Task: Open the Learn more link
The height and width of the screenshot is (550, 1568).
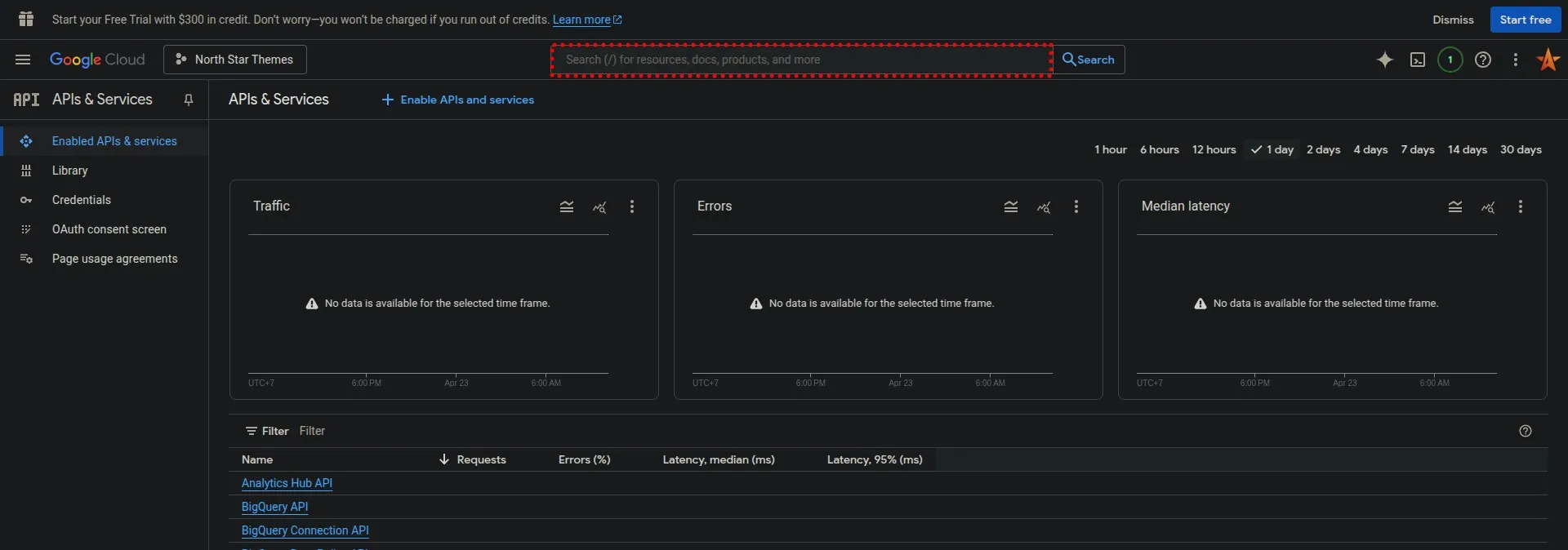Action: click(587, 20)
